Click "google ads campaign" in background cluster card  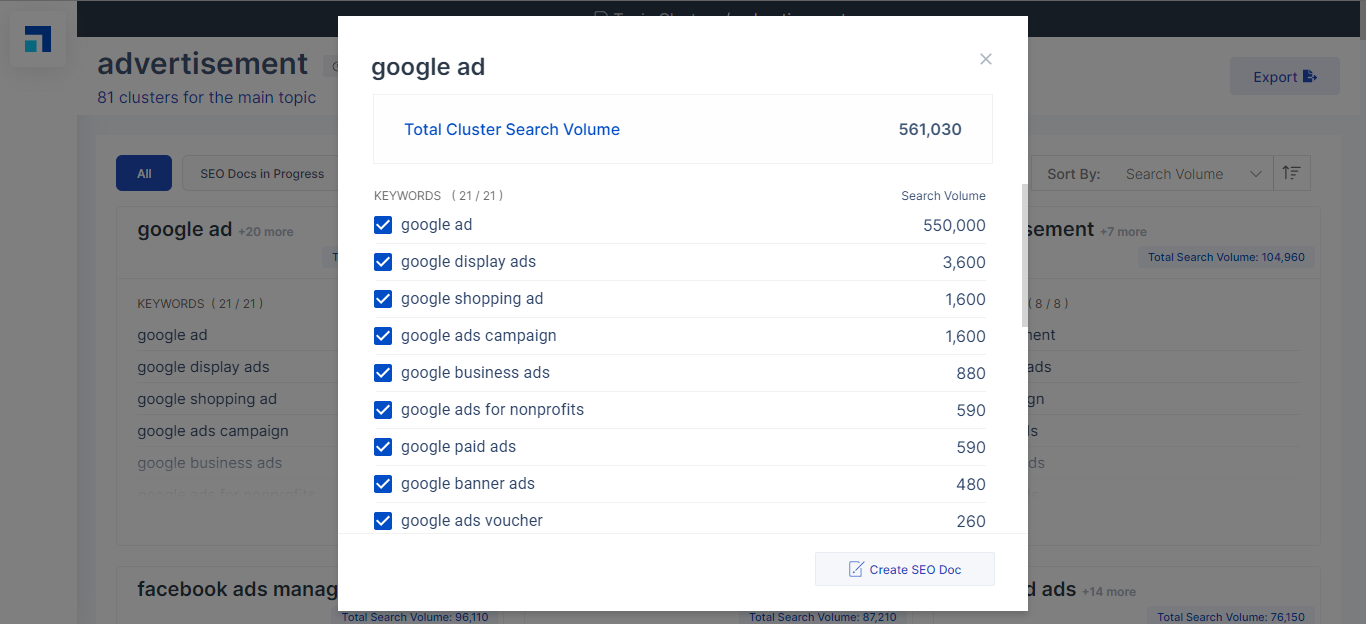point(213,431)
